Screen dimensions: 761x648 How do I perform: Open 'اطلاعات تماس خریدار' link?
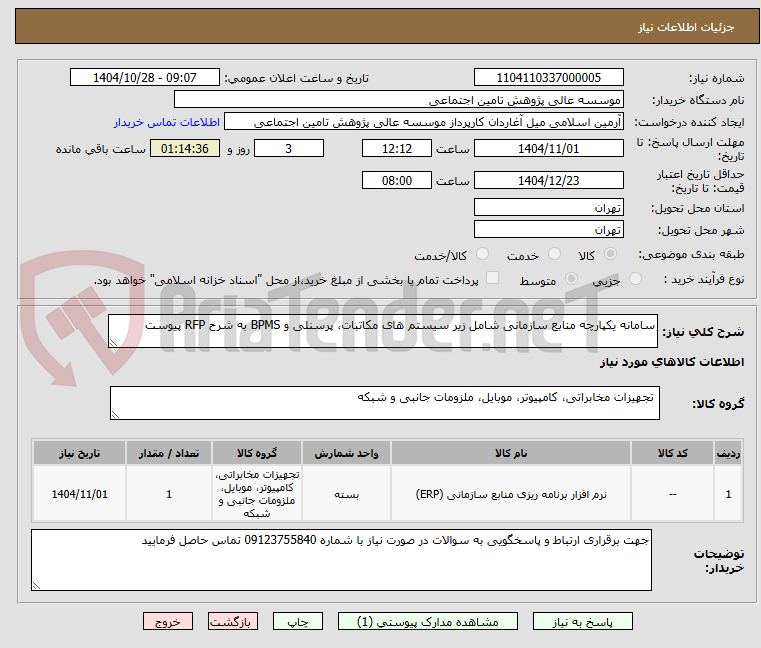tap(167, 122)
